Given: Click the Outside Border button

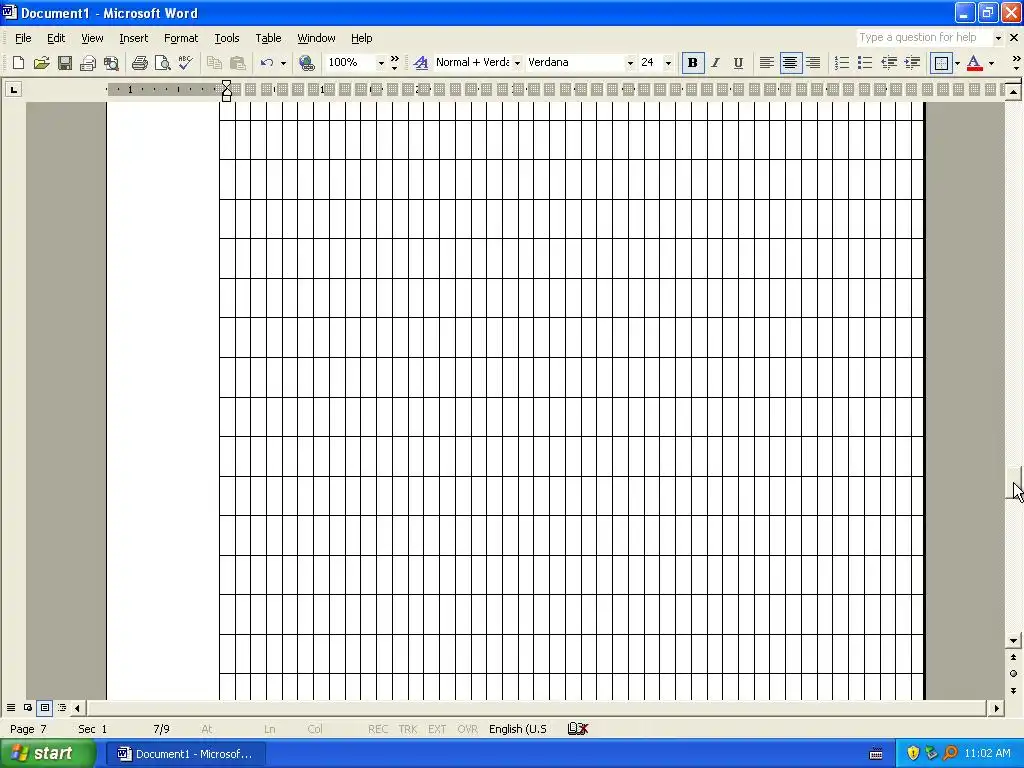Looking at the screenshot, I should coord(941,63).
